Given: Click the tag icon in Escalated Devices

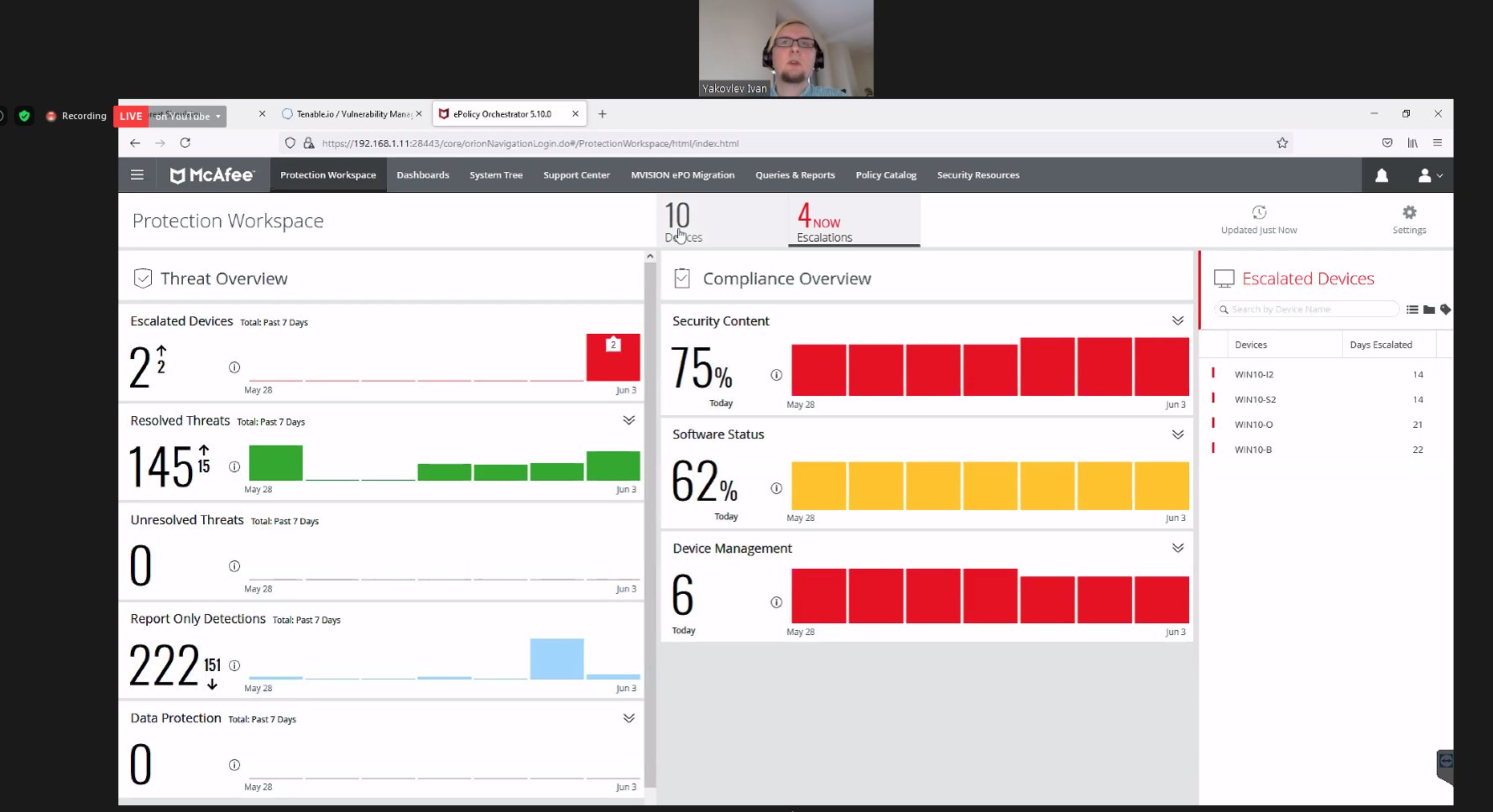Looking at the screenshot, I should click(1445, 310).
